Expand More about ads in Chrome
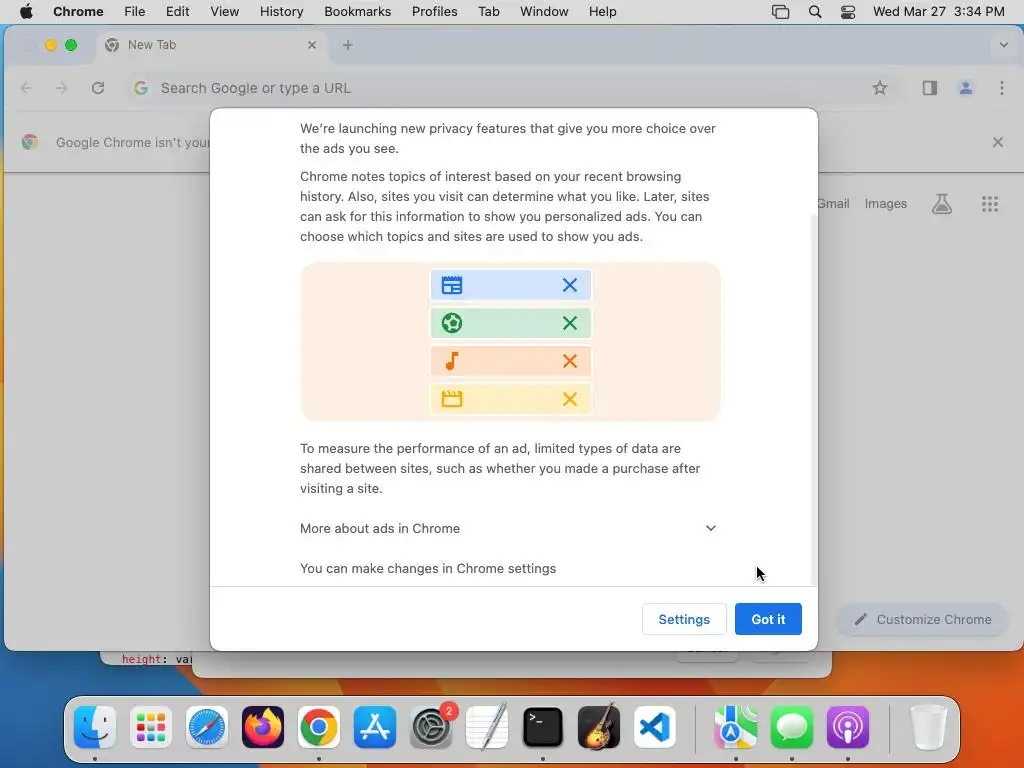This screenshot has height=768, width=1024. [508, 528]
